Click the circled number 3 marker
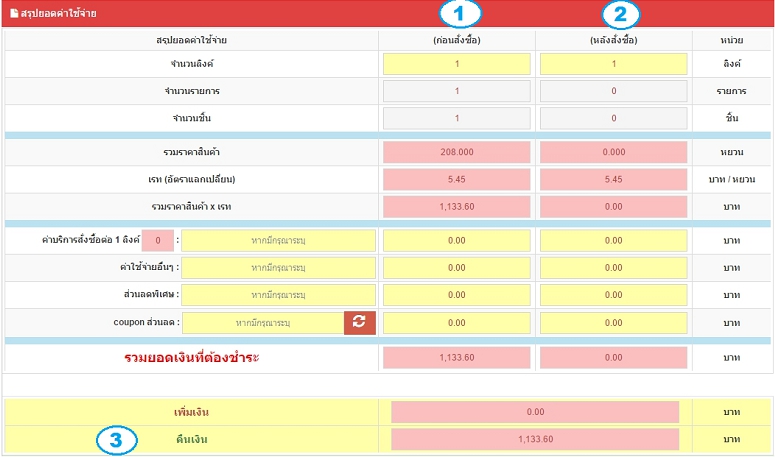 [x=117, y=439]
